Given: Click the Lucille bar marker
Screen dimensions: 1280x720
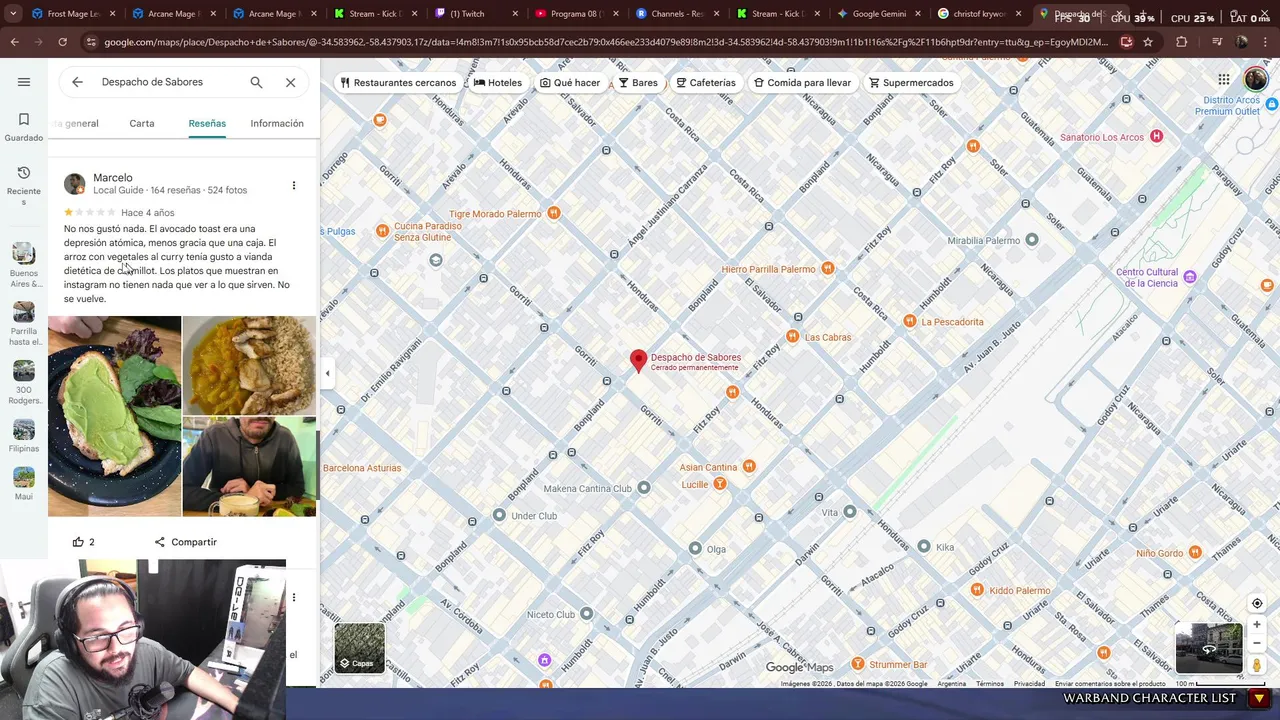Looking at the screenshot, I should [x=719, y=484].
